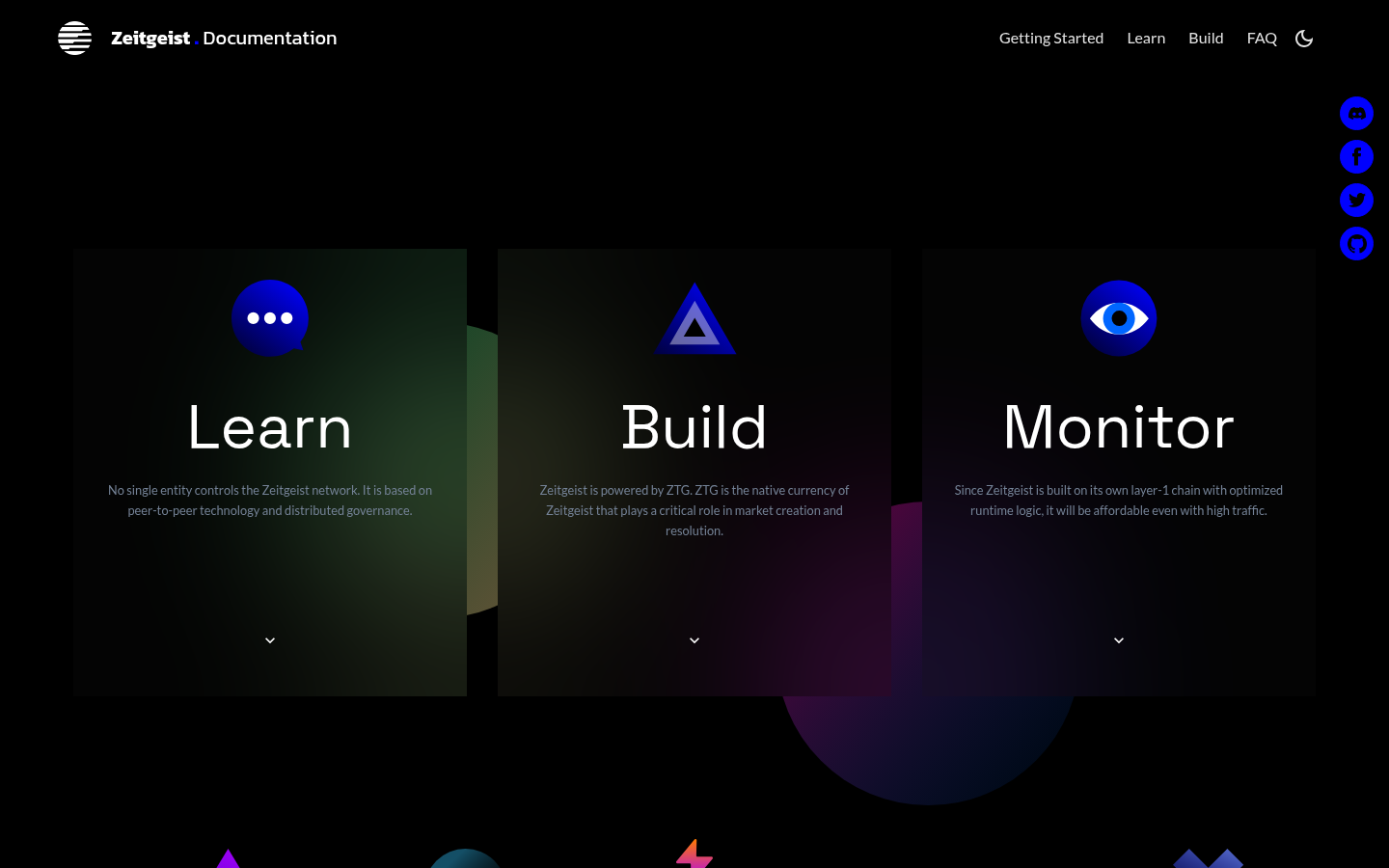This screenshot has height=868, width=1389.
Task: Click the purple triangle icon at the bottom
Action: tap(228, 859)
